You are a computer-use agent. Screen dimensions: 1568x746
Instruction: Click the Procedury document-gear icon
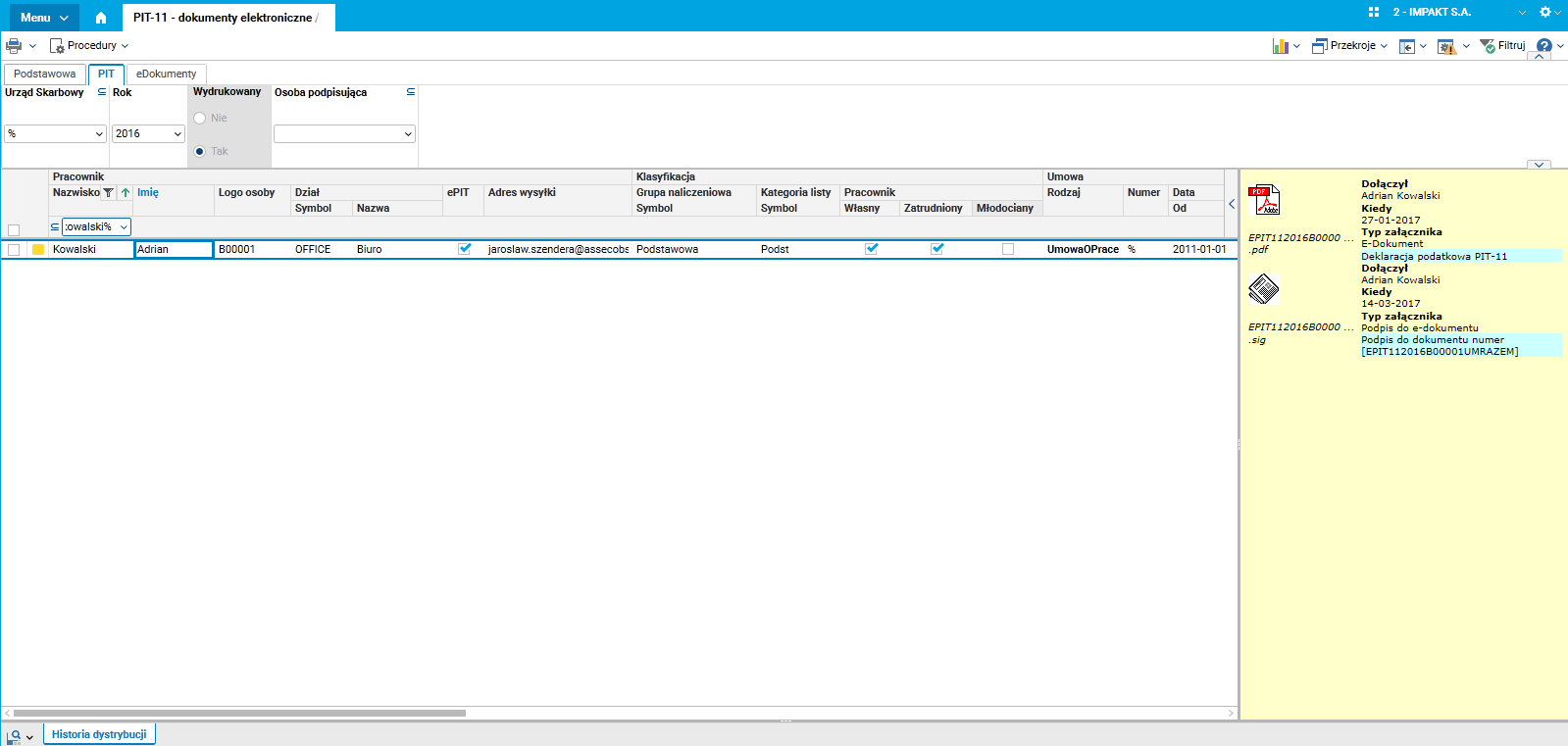(x=57, y=46)
